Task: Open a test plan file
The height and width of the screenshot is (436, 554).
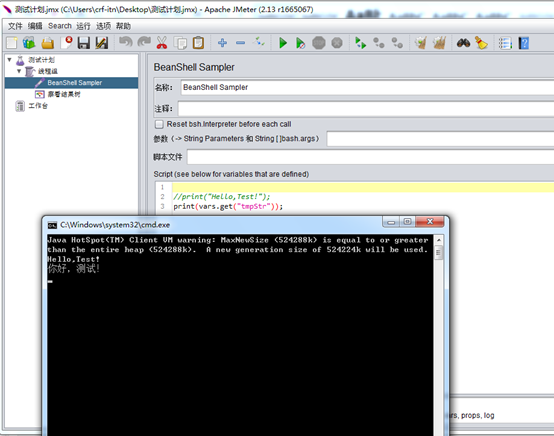Action: tap(48, 43)
